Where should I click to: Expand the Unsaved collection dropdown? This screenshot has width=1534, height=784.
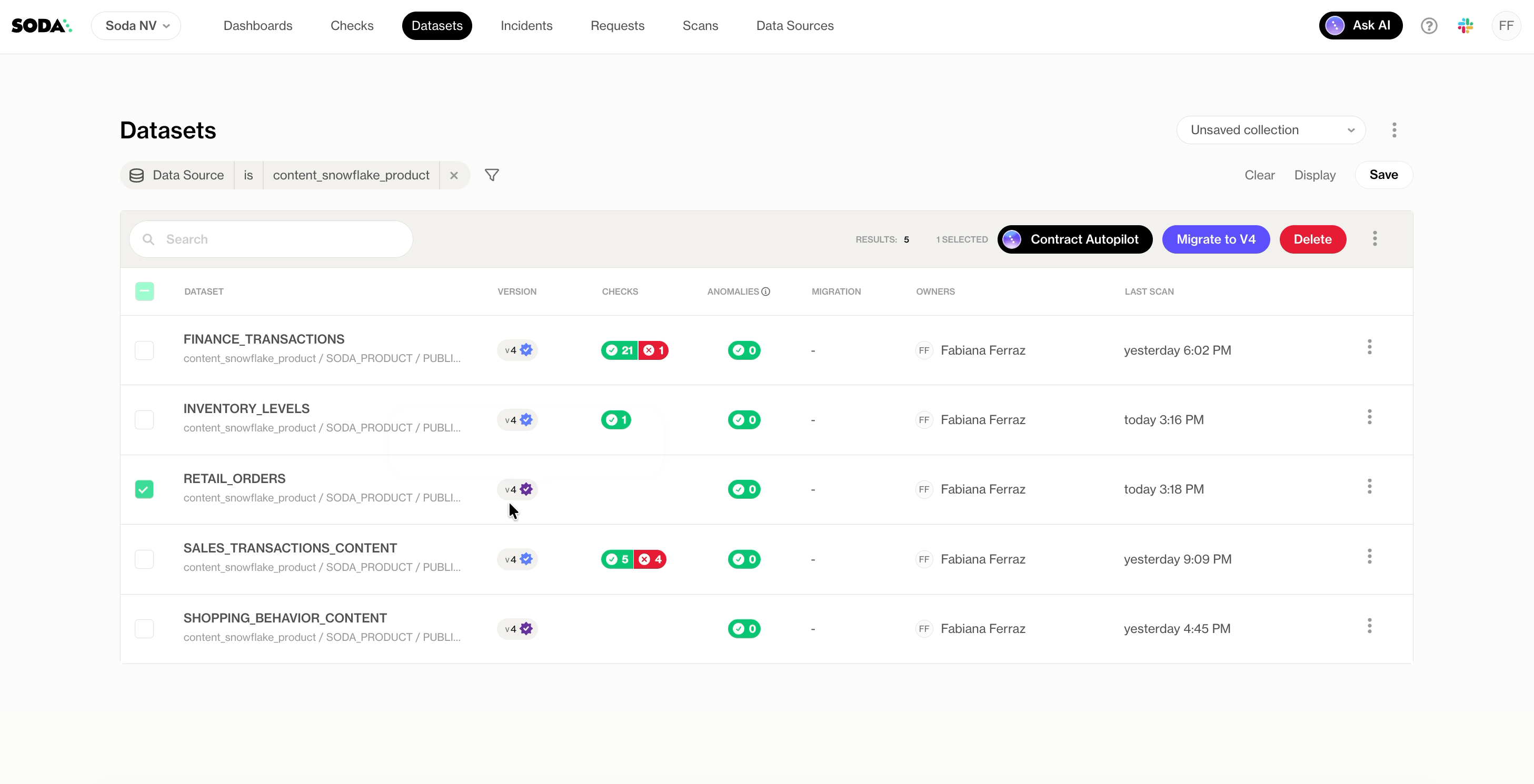1271,130
